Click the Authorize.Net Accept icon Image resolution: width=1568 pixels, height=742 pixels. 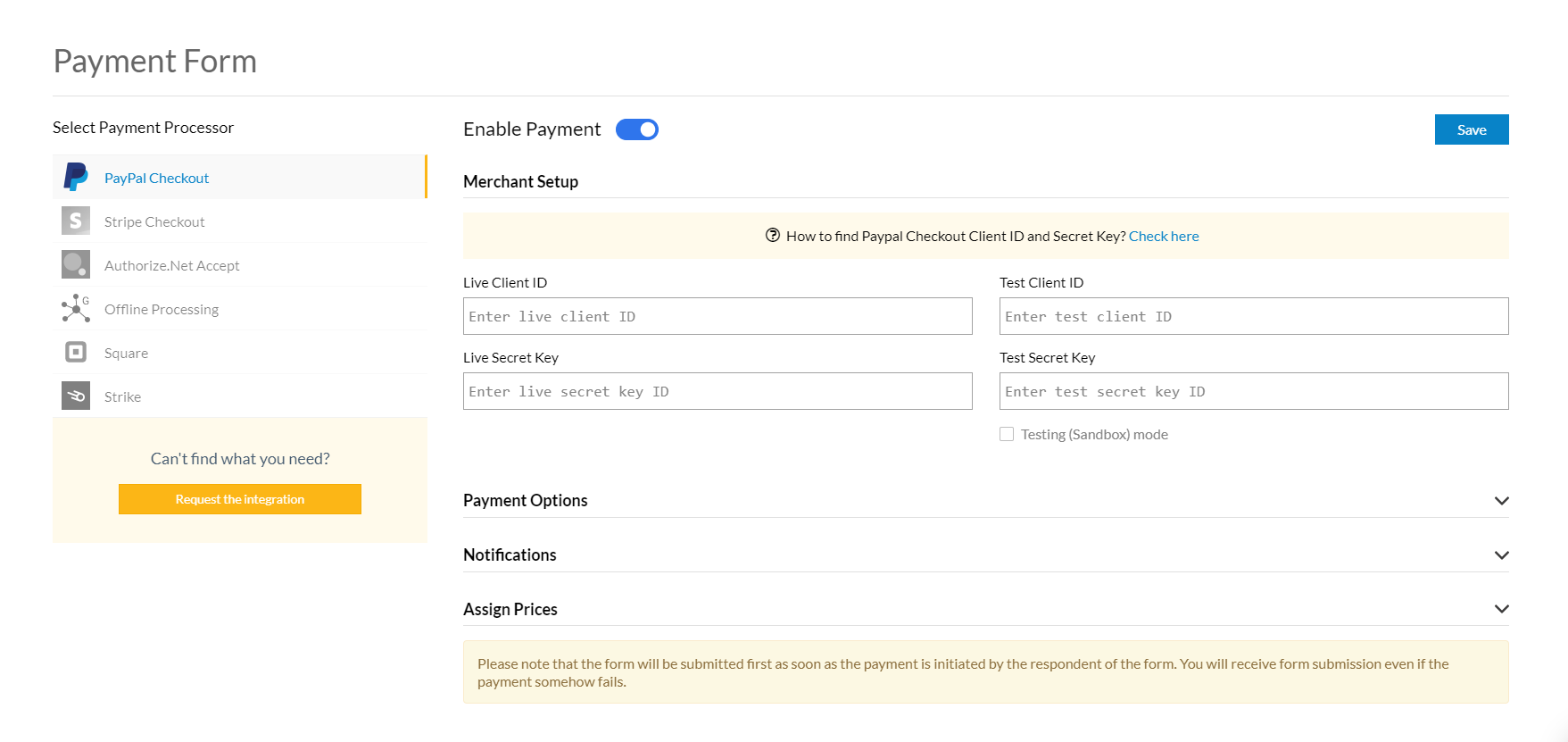(x=76, y=264)
